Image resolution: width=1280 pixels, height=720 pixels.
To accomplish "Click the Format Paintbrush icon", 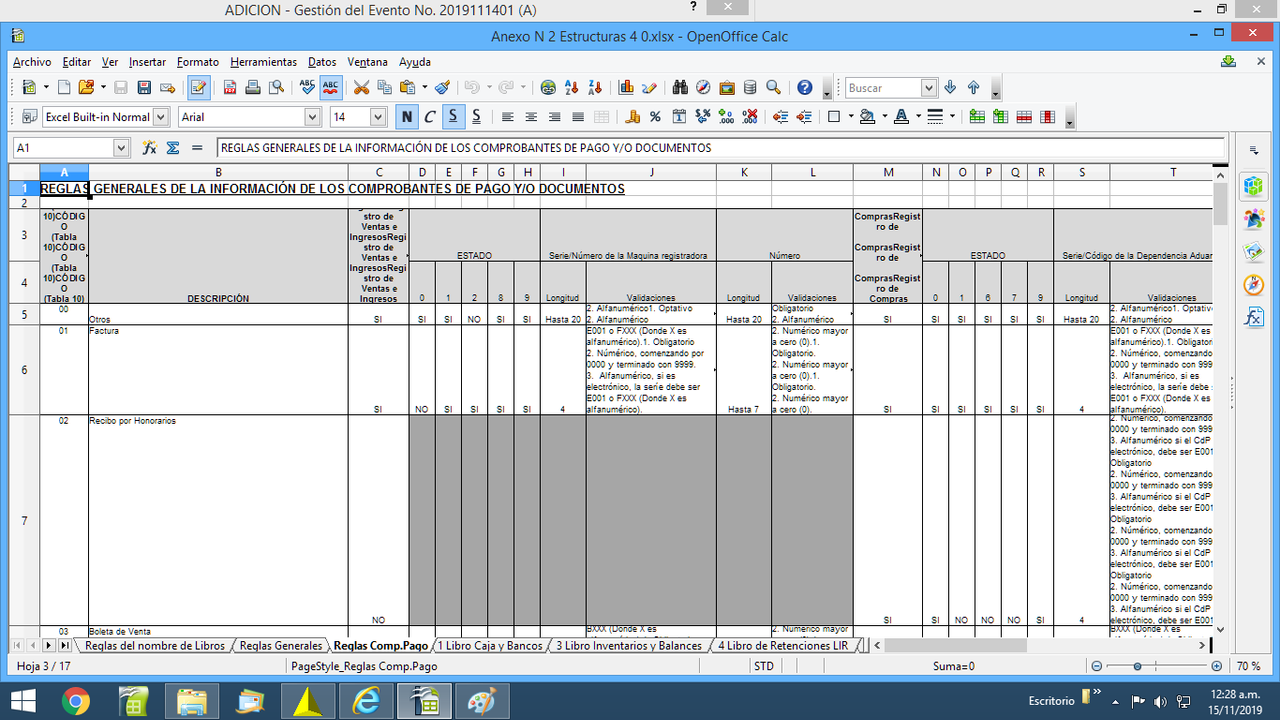I will (442, 88).
